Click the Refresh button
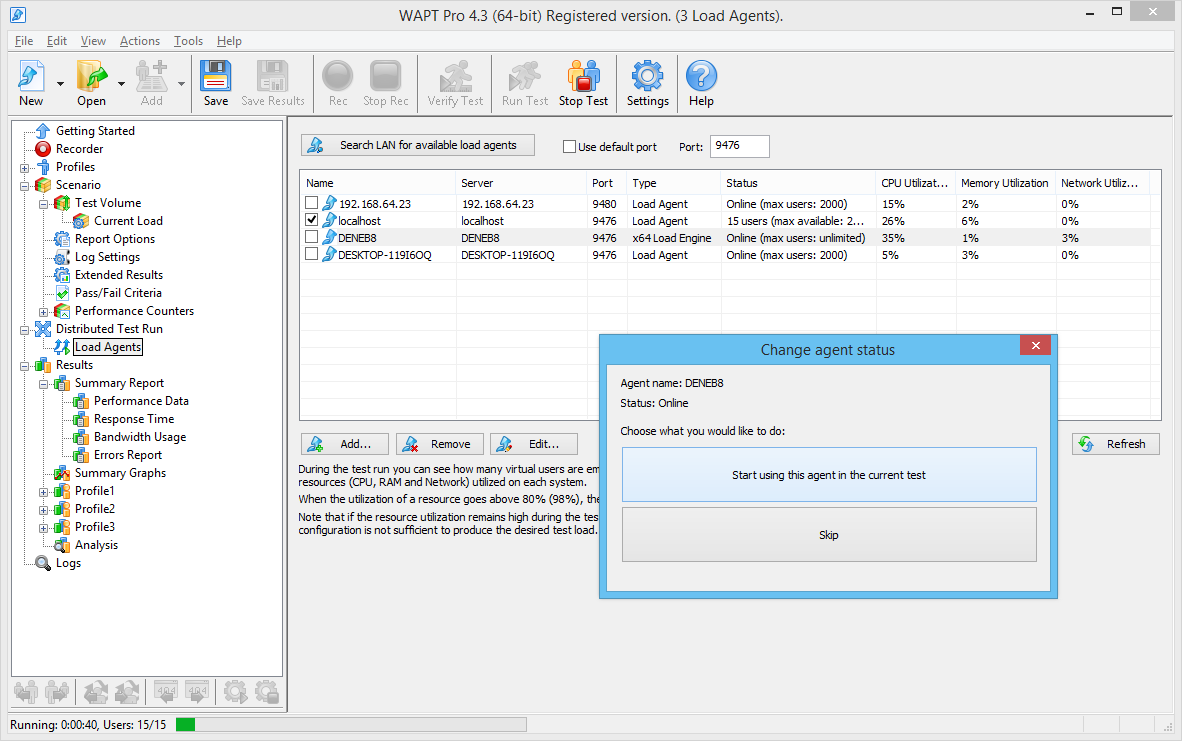The image size is (1182, 741). 1116,444
